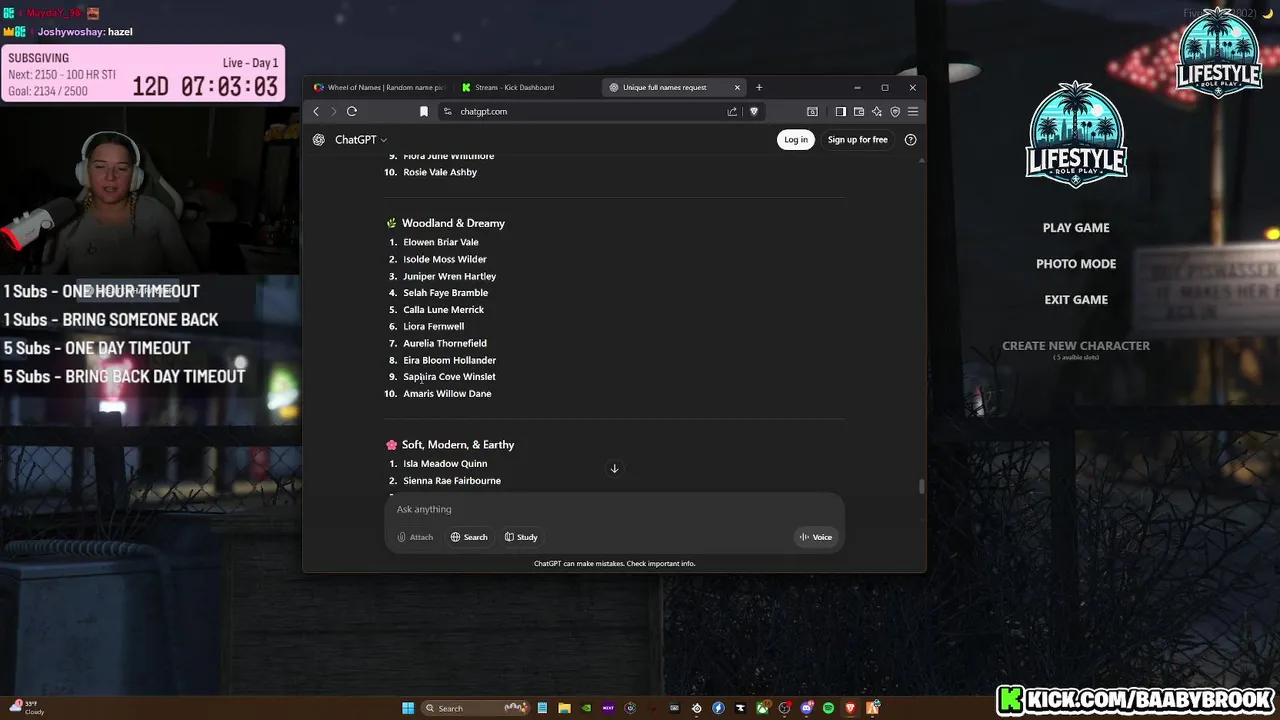Screen dimensions: 1280x720
Task: Click name Aurelia Thornefield
Action: tap(445, 343)
